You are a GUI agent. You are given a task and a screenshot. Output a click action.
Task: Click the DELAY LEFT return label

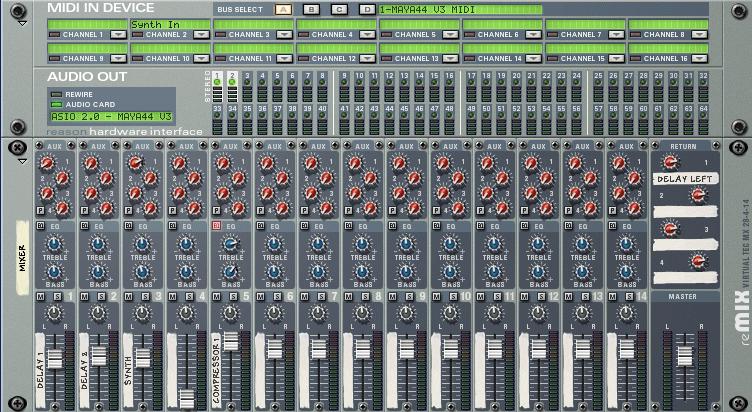point(685,179)
